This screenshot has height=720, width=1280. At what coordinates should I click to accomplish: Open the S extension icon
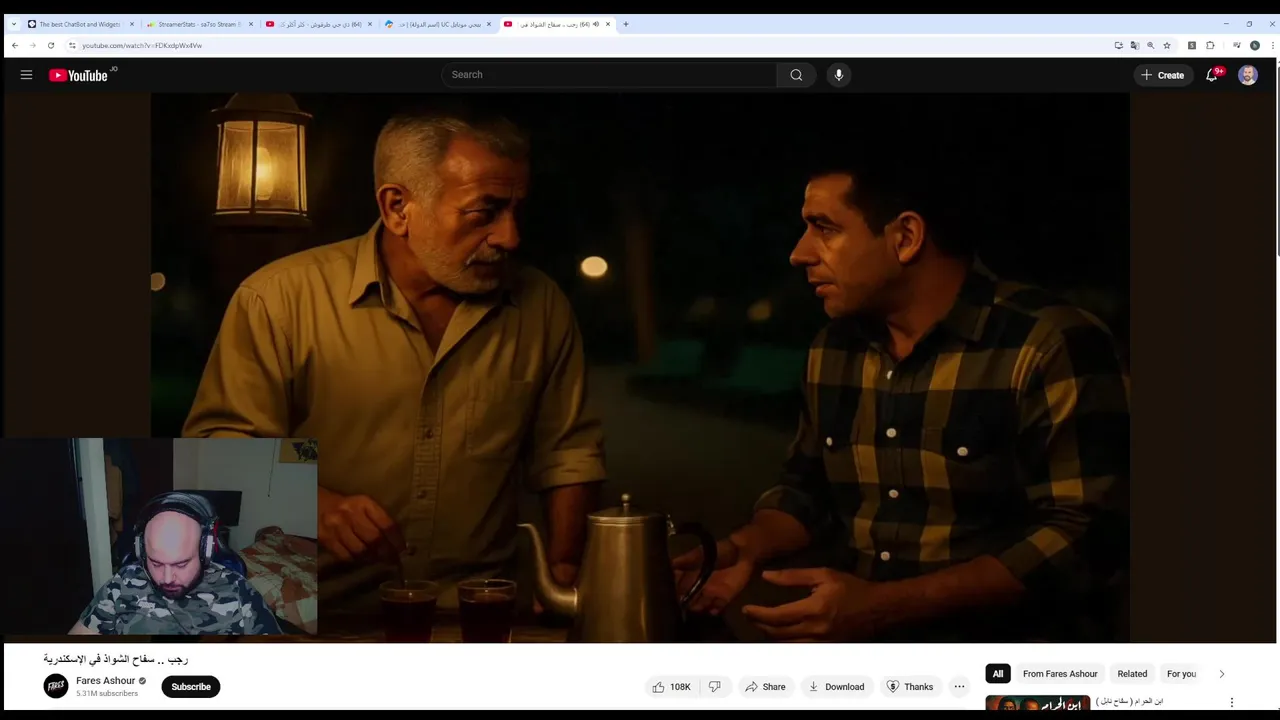[1192, 45]
